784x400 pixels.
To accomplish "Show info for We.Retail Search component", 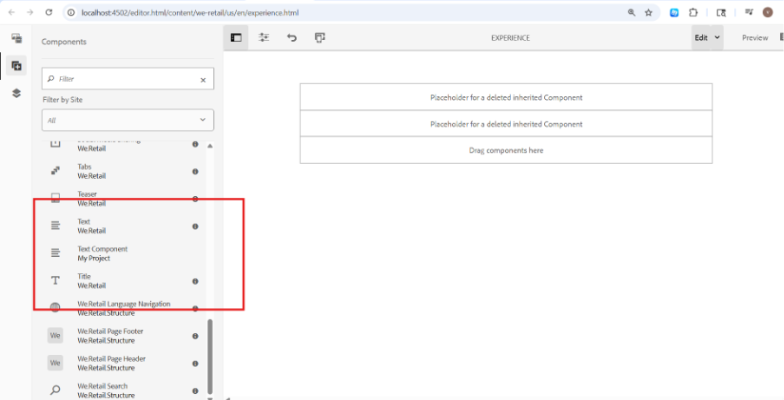I will 195,391.
